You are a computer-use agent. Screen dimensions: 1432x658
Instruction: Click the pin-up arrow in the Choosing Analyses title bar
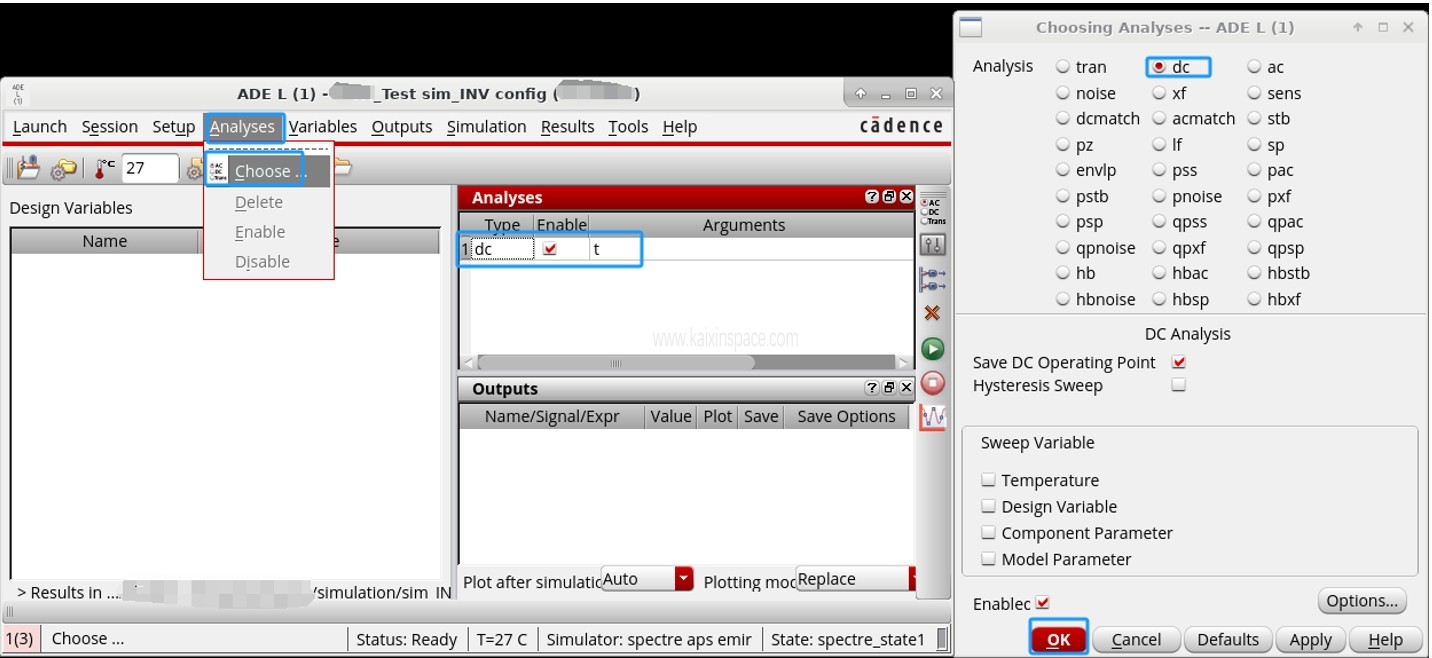click(x=1358, y=28)
